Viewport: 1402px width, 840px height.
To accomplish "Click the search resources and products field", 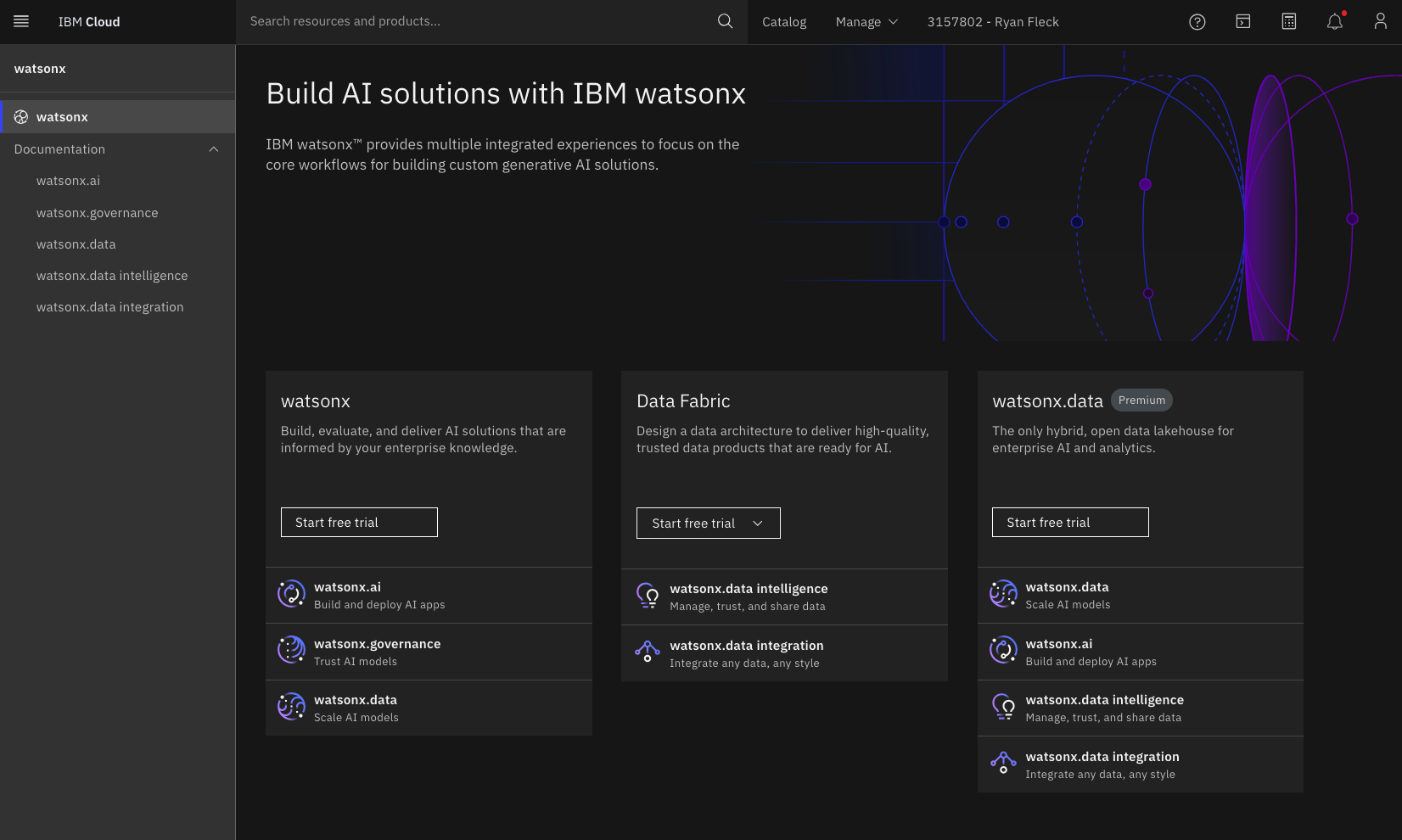I will [x=475, y=21].
